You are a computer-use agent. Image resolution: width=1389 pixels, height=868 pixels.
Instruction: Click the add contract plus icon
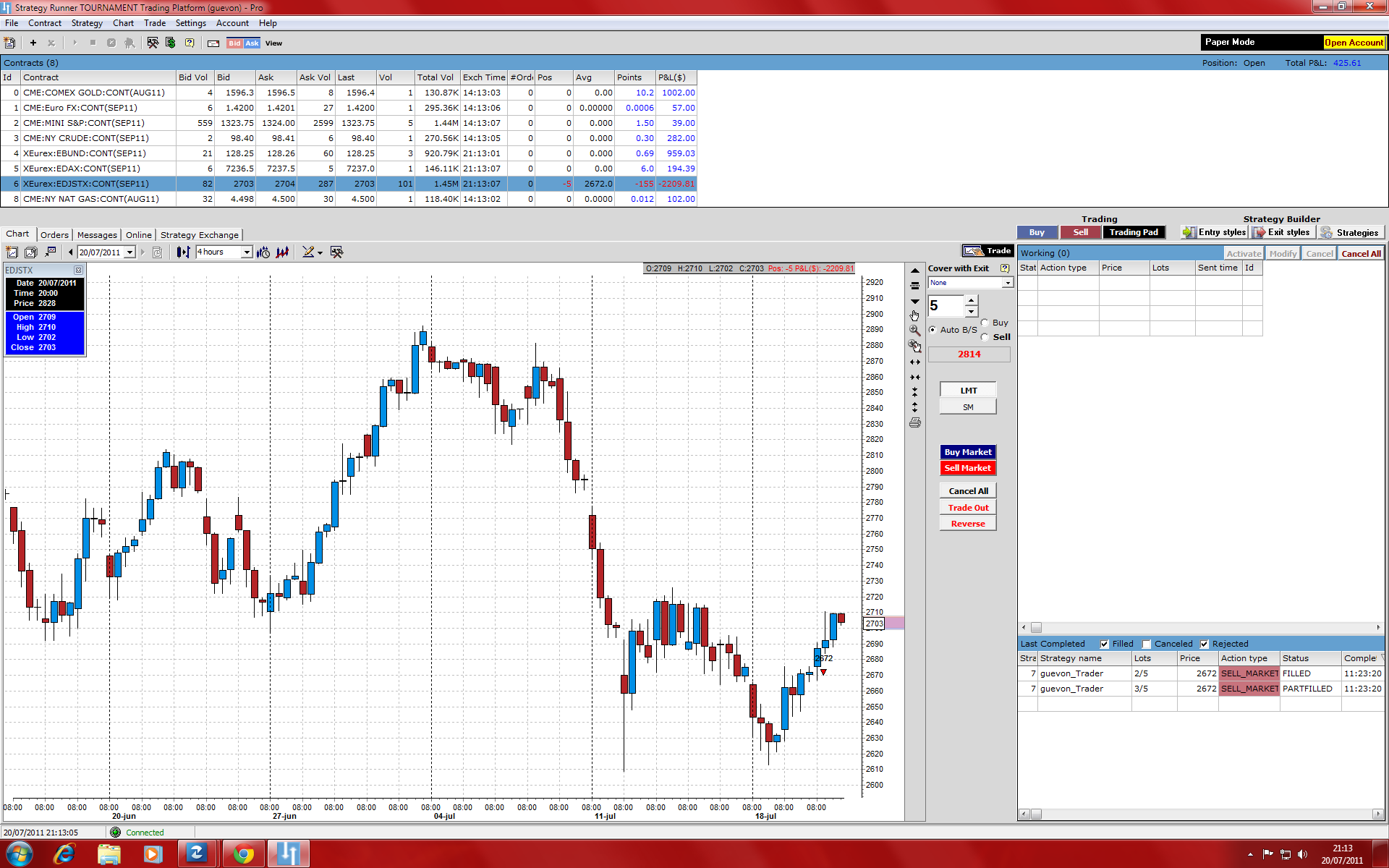(33, 43)
